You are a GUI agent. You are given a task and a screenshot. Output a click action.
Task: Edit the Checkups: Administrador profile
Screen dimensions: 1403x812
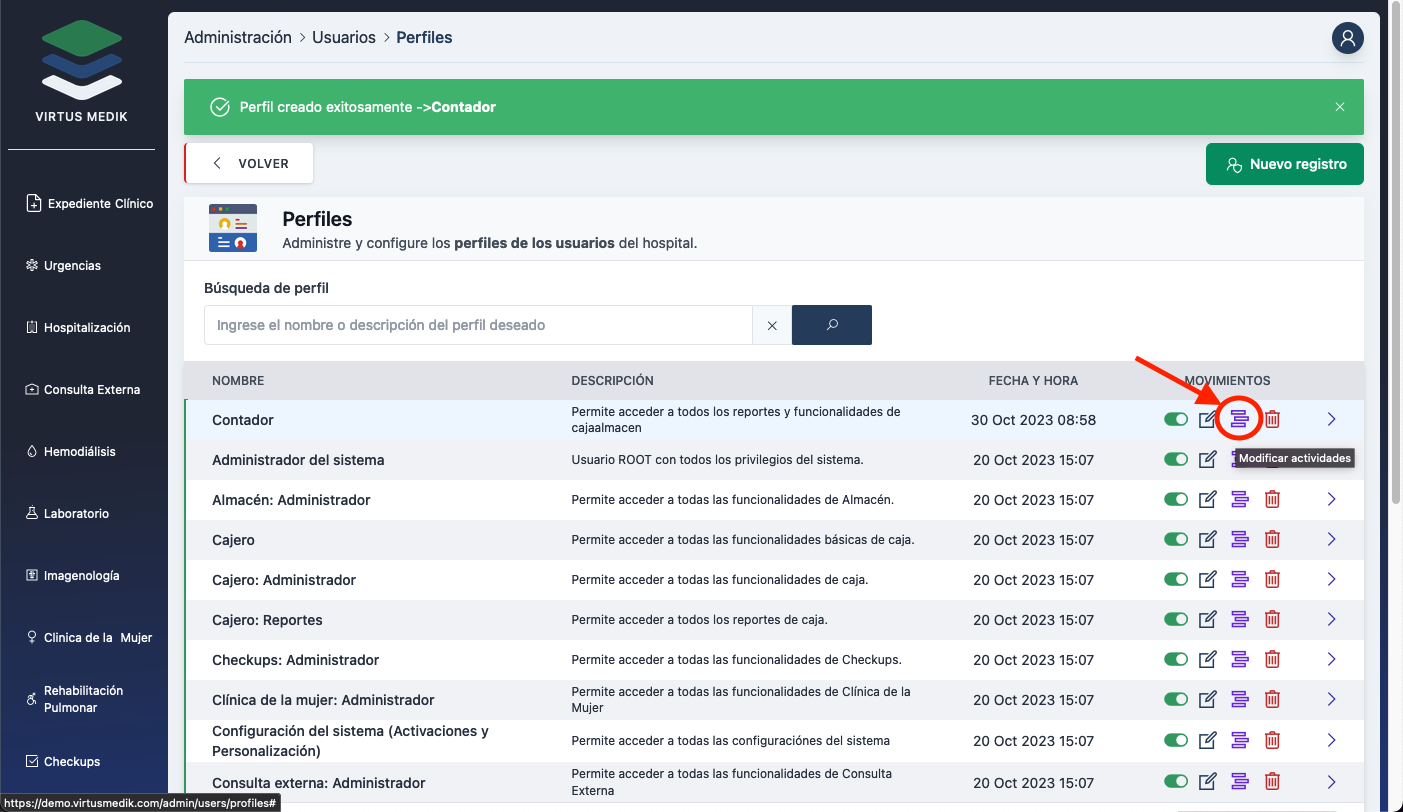click(x=1208, y=660)
